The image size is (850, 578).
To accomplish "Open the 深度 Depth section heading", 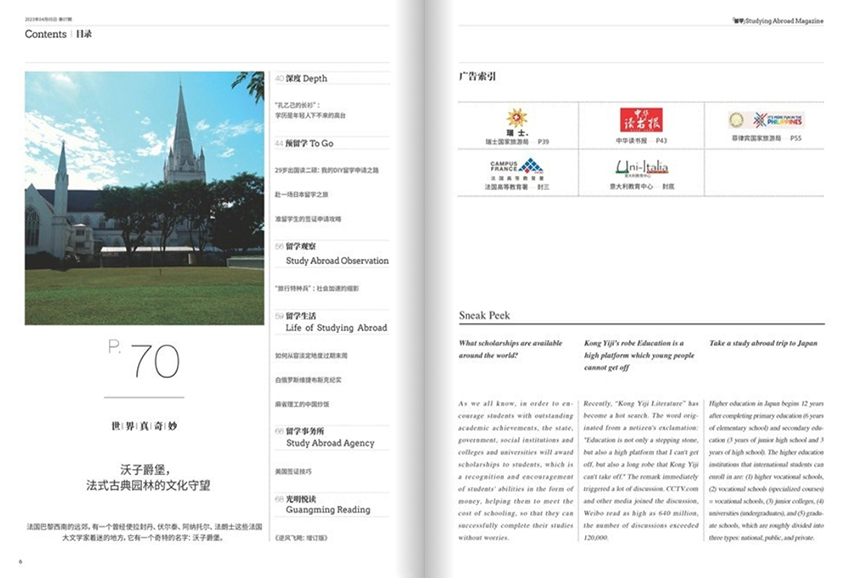I will click(307, 78).
